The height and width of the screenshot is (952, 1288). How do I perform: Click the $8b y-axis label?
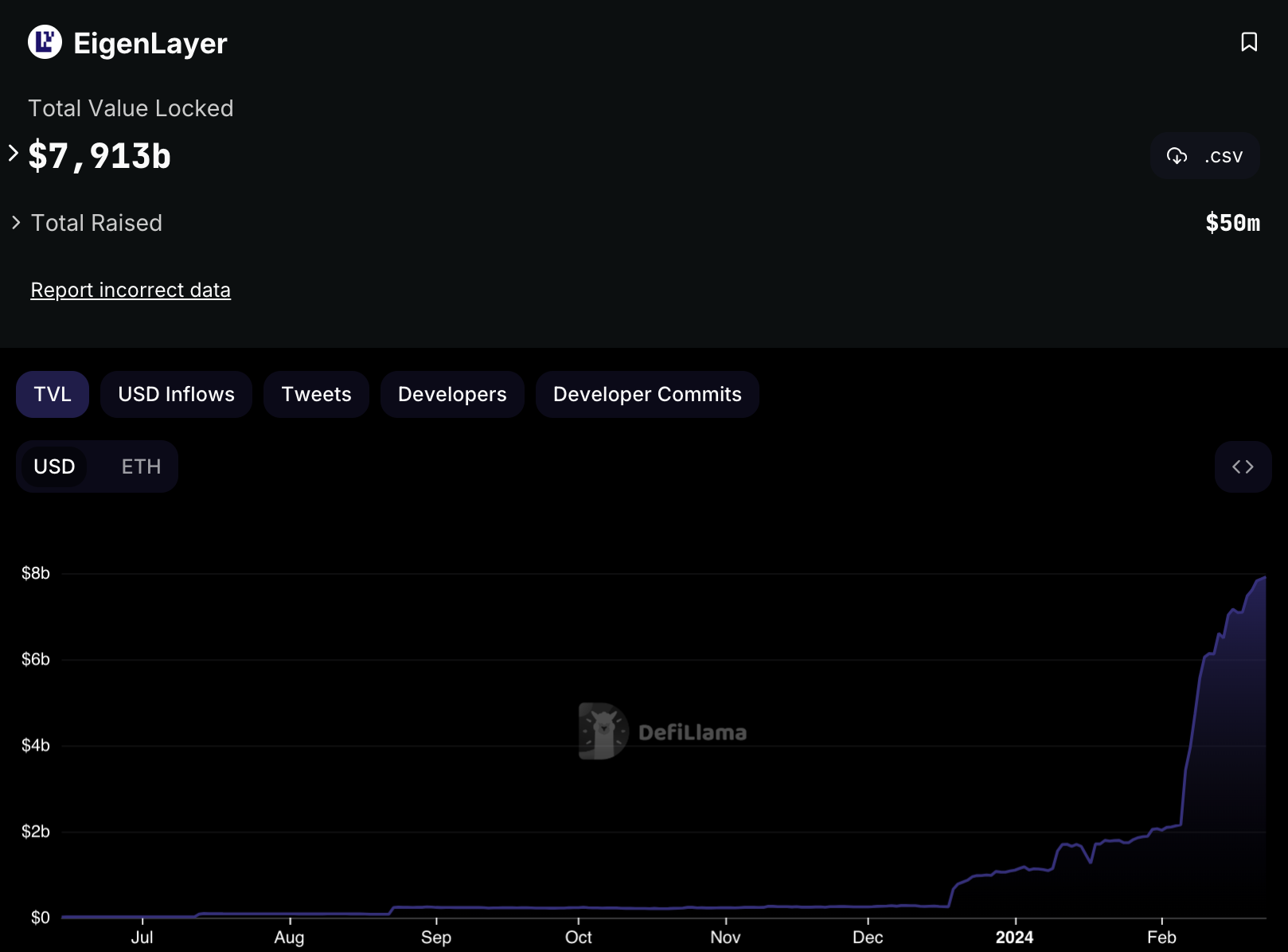pos(36,573)
